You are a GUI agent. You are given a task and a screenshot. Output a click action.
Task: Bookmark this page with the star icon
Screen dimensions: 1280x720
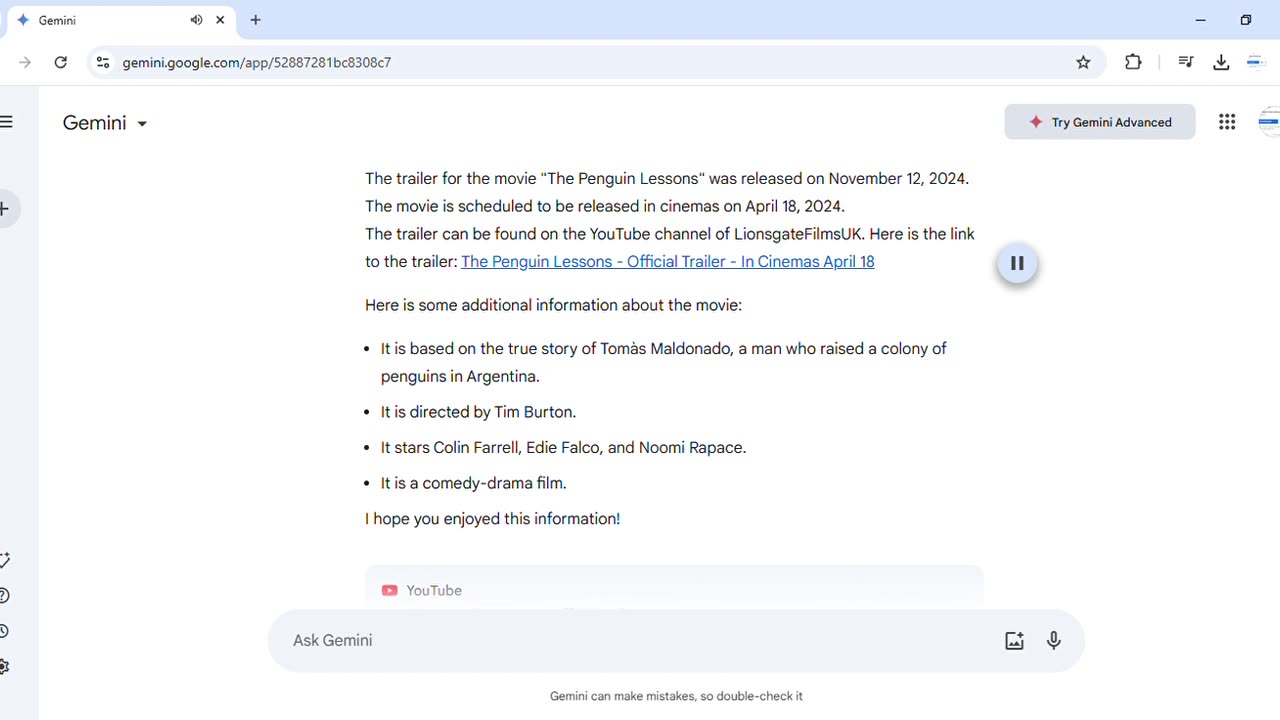1083,62
